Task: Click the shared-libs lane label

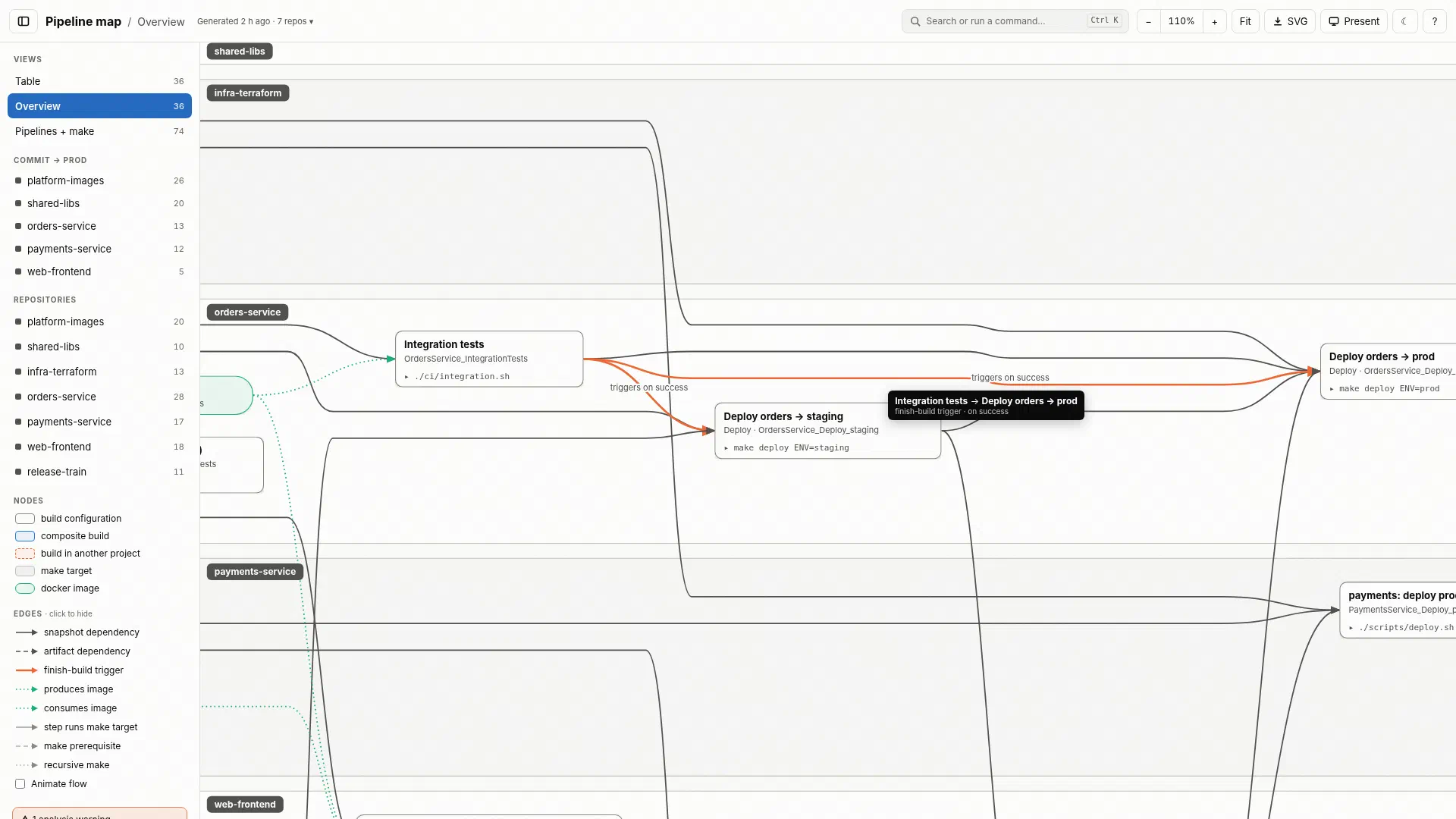Action: [x=240, y=52]
